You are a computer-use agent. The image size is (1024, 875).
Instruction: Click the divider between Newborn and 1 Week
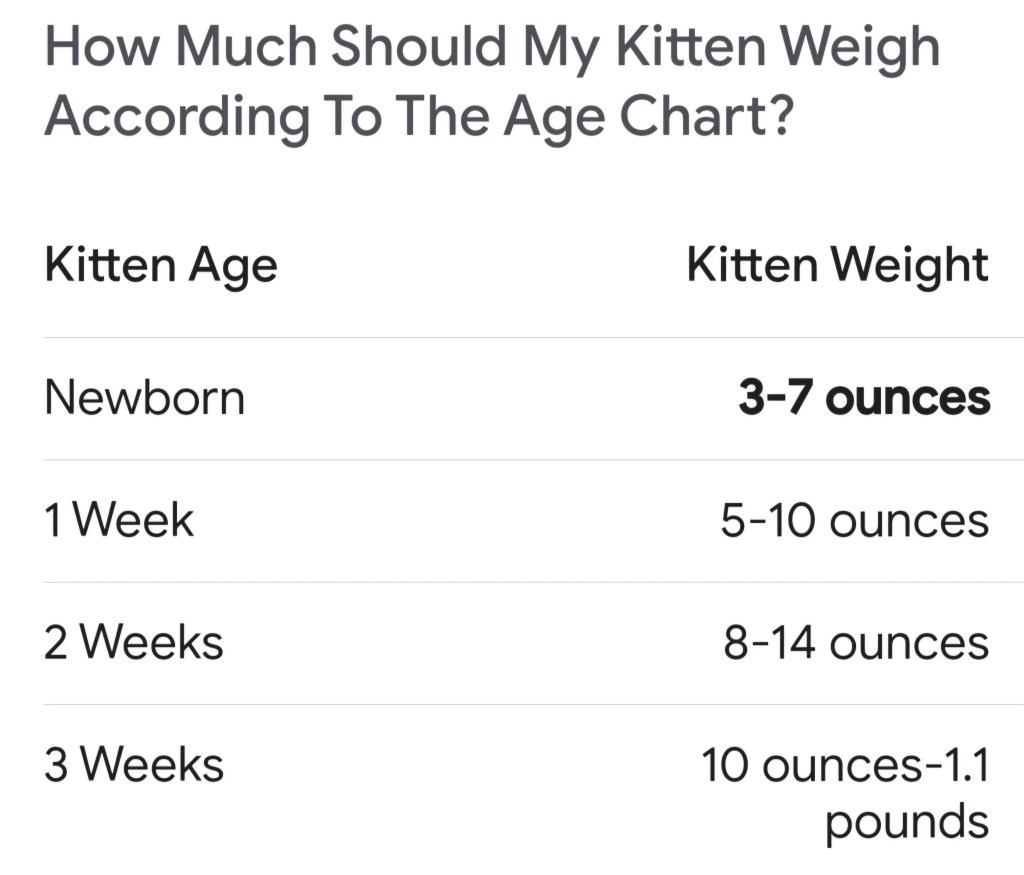[x=512, y=460]
